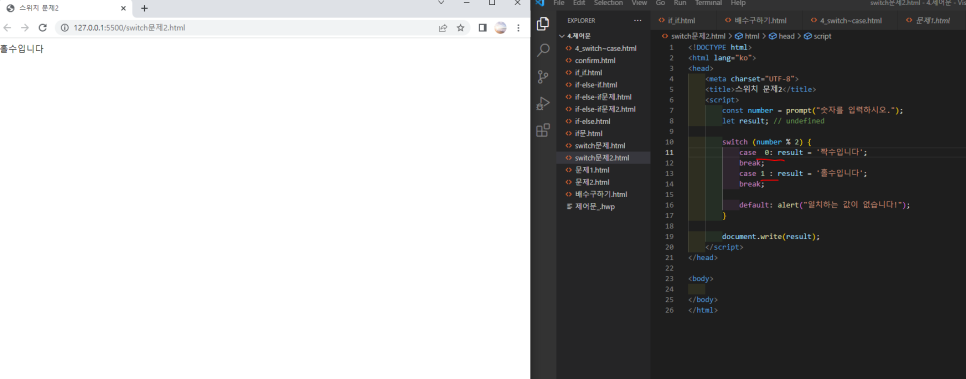966x379 pixels.
Task: Open the Go menu in VS Code
Action: tap(660, 3)
